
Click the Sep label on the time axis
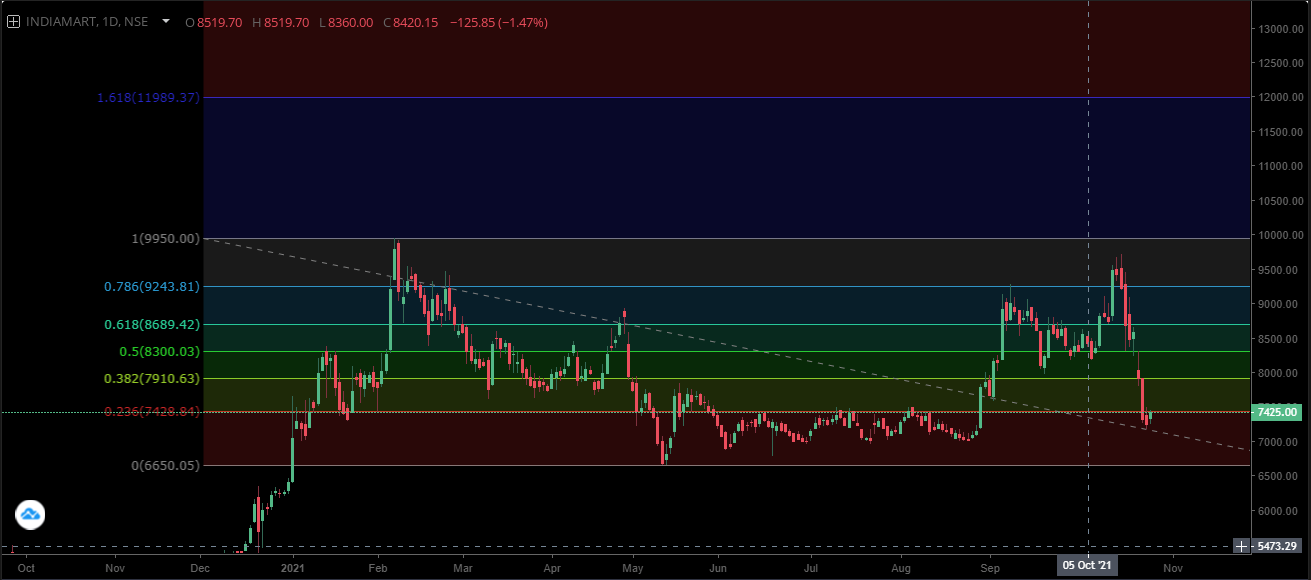point(990,567)
